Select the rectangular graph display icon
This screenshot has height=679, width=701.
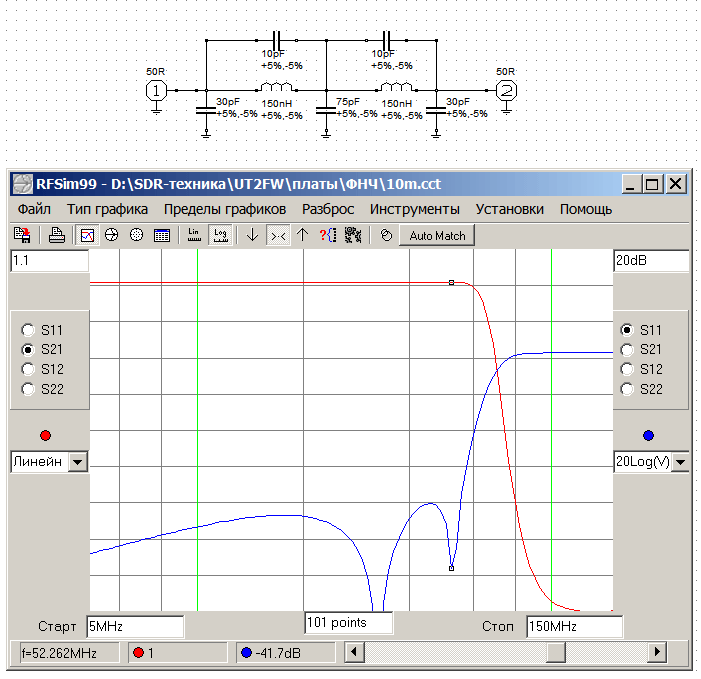pos(87,235)
